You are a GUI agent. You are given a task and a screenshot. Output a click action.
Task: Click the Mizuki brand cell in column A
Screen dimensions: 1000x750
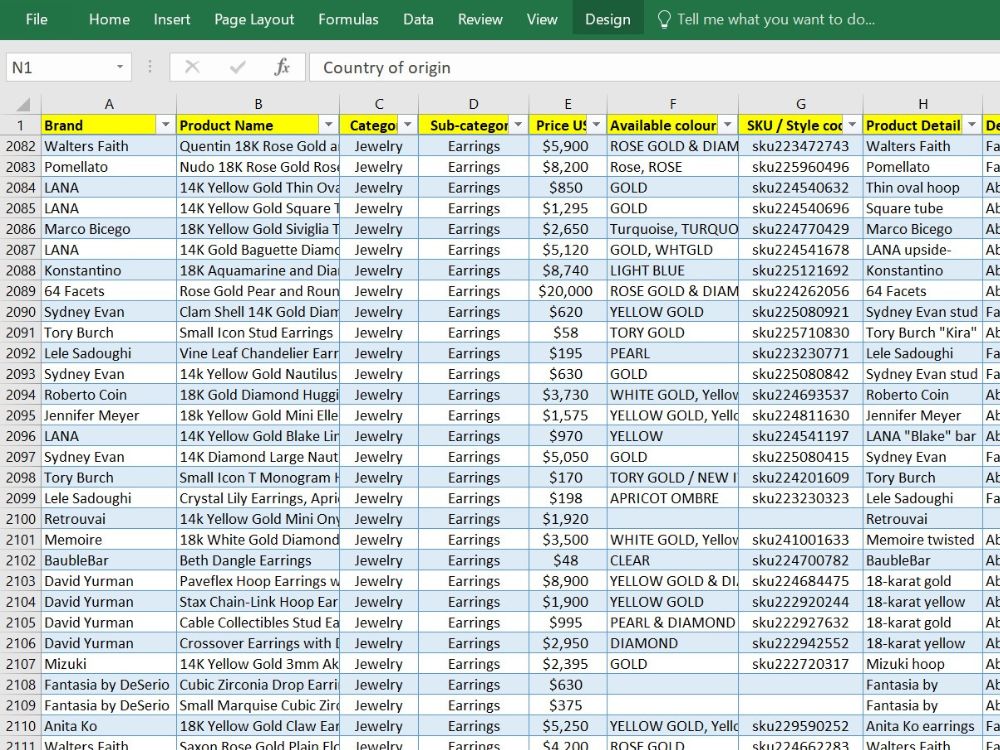point(109,664)
